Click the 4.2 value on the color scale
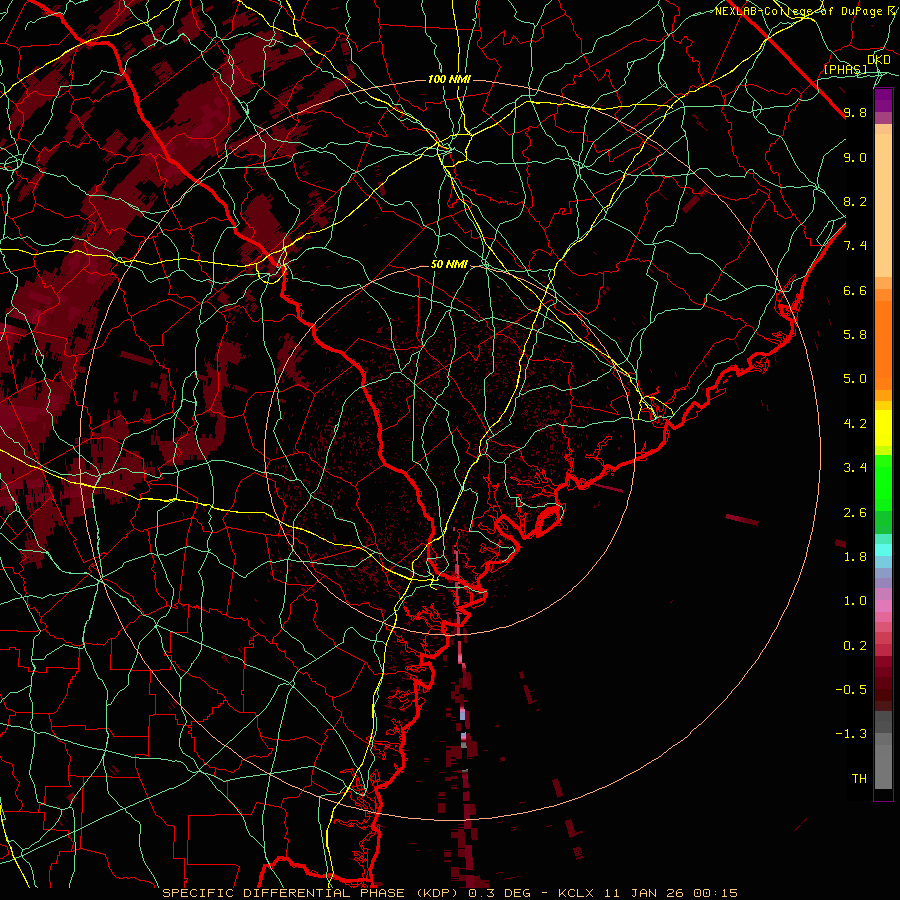Viewport: 900px width, 900px height. (855, 424)
